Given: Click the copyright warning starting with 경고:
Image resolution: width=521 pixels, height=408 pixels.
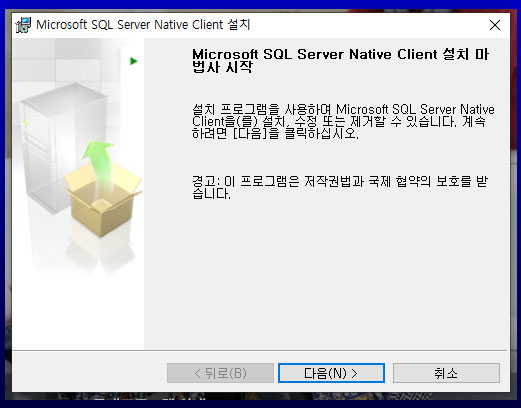Looking at the screenshot, I should [340, 187].
